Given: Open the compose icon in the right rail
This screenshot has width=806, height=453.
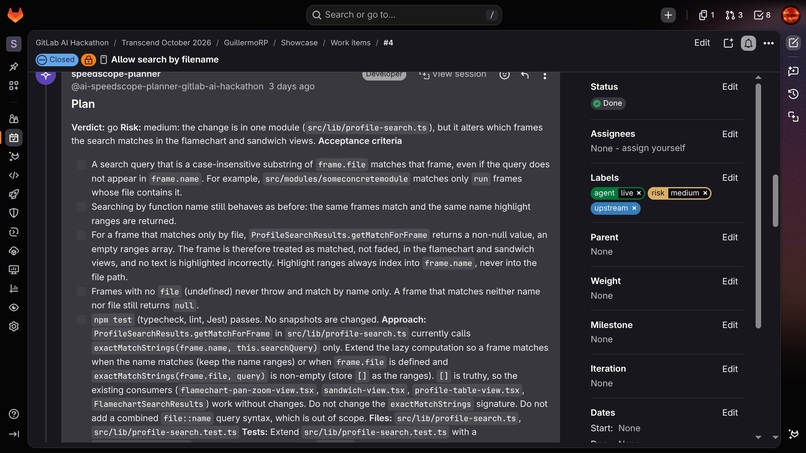Looking at the screenshot, I should pos(793,43).
